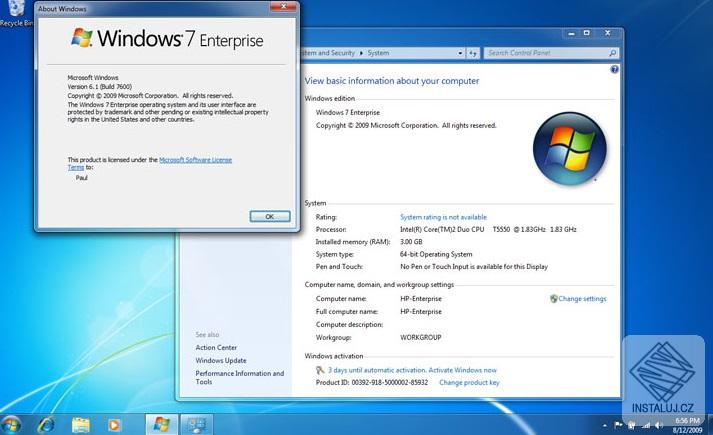Screen dimensions: 713x435
Task: Select the 'WORKGROUP' value
Action: point(421,337)
